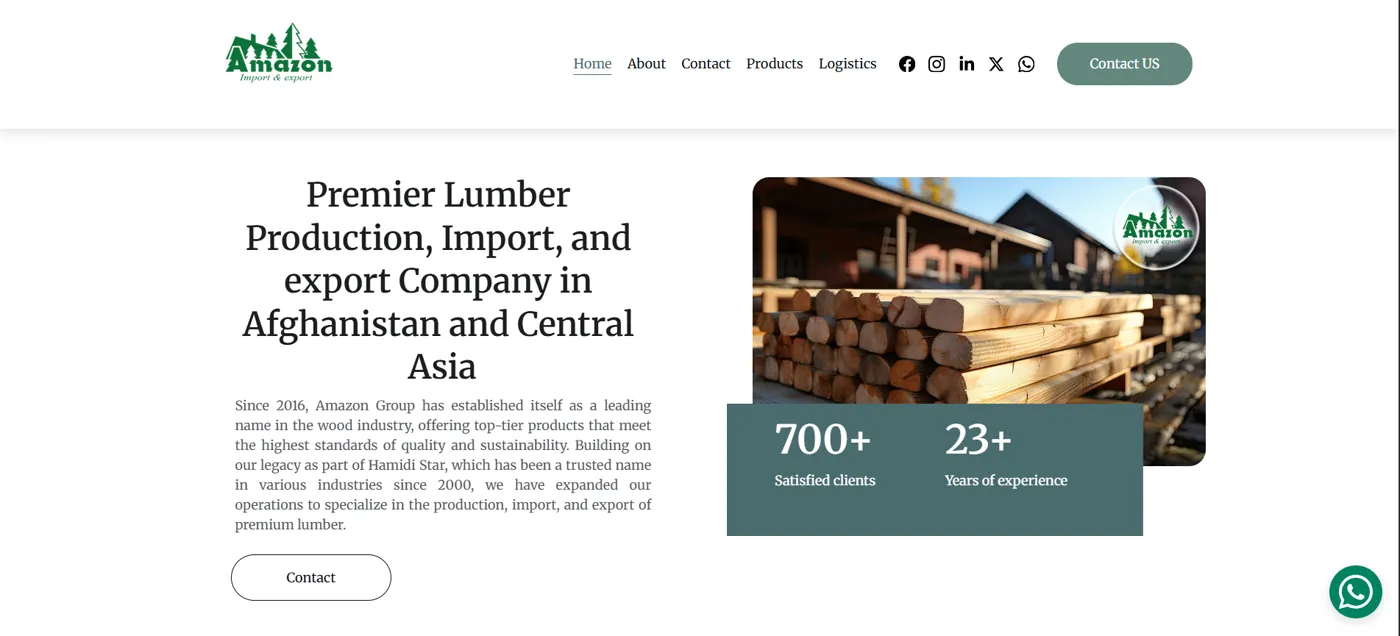Open the Facebook icon in header
Screen dimensions: 1400x636
point(907,64)
